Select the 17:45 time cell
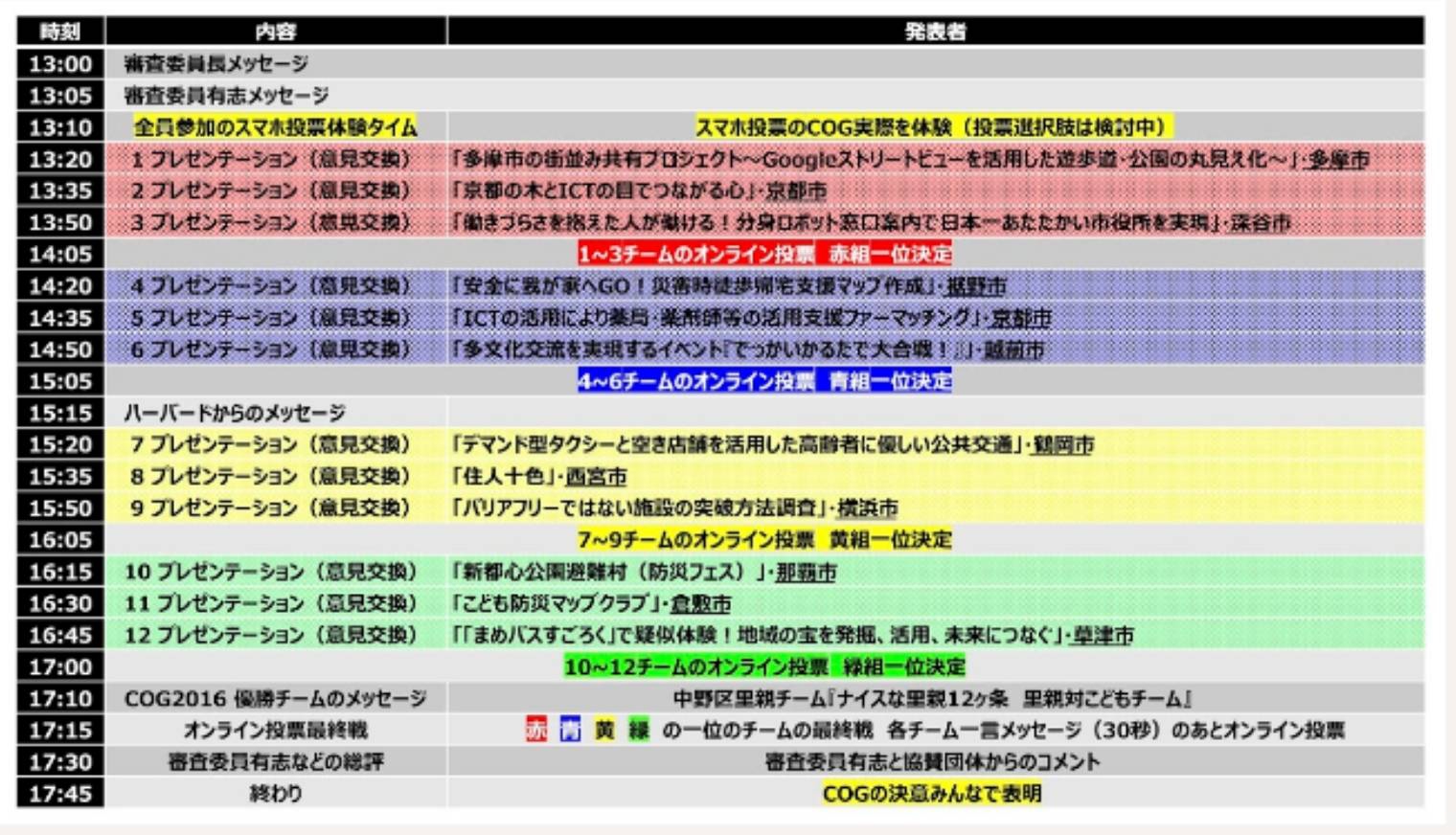 [60, 794]
